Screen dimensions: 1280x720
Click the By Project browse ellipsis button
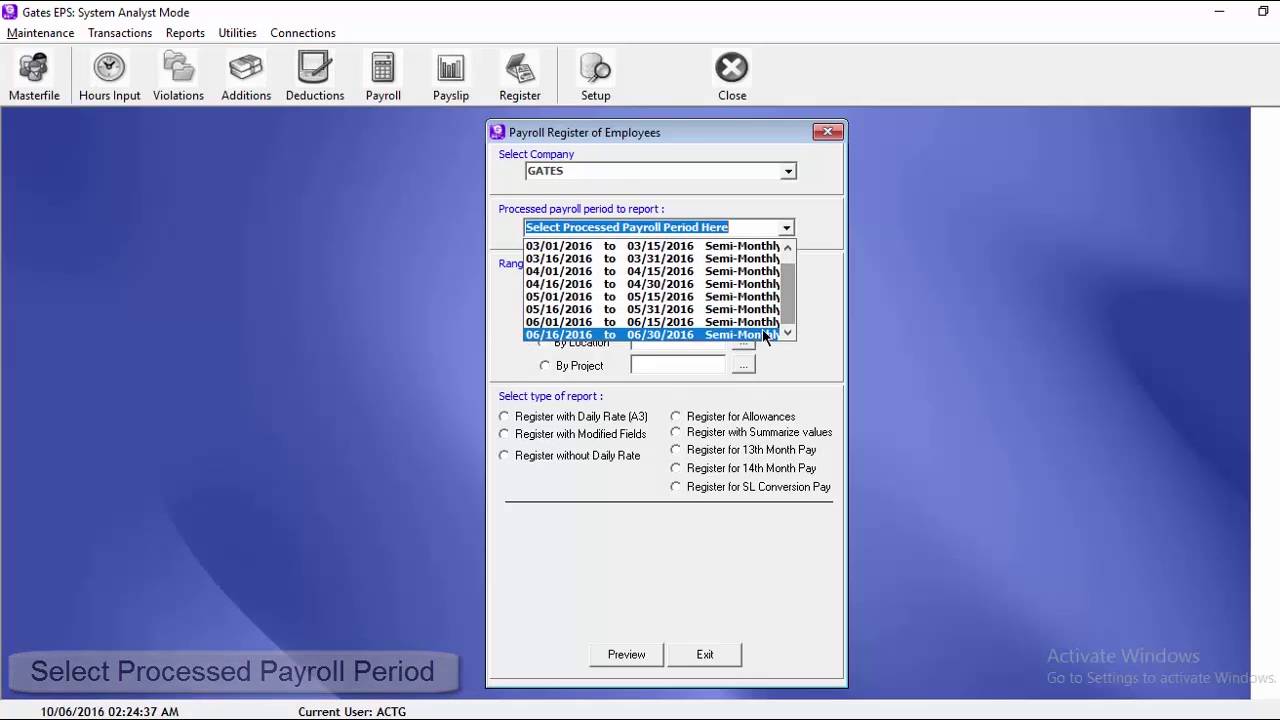743,366
